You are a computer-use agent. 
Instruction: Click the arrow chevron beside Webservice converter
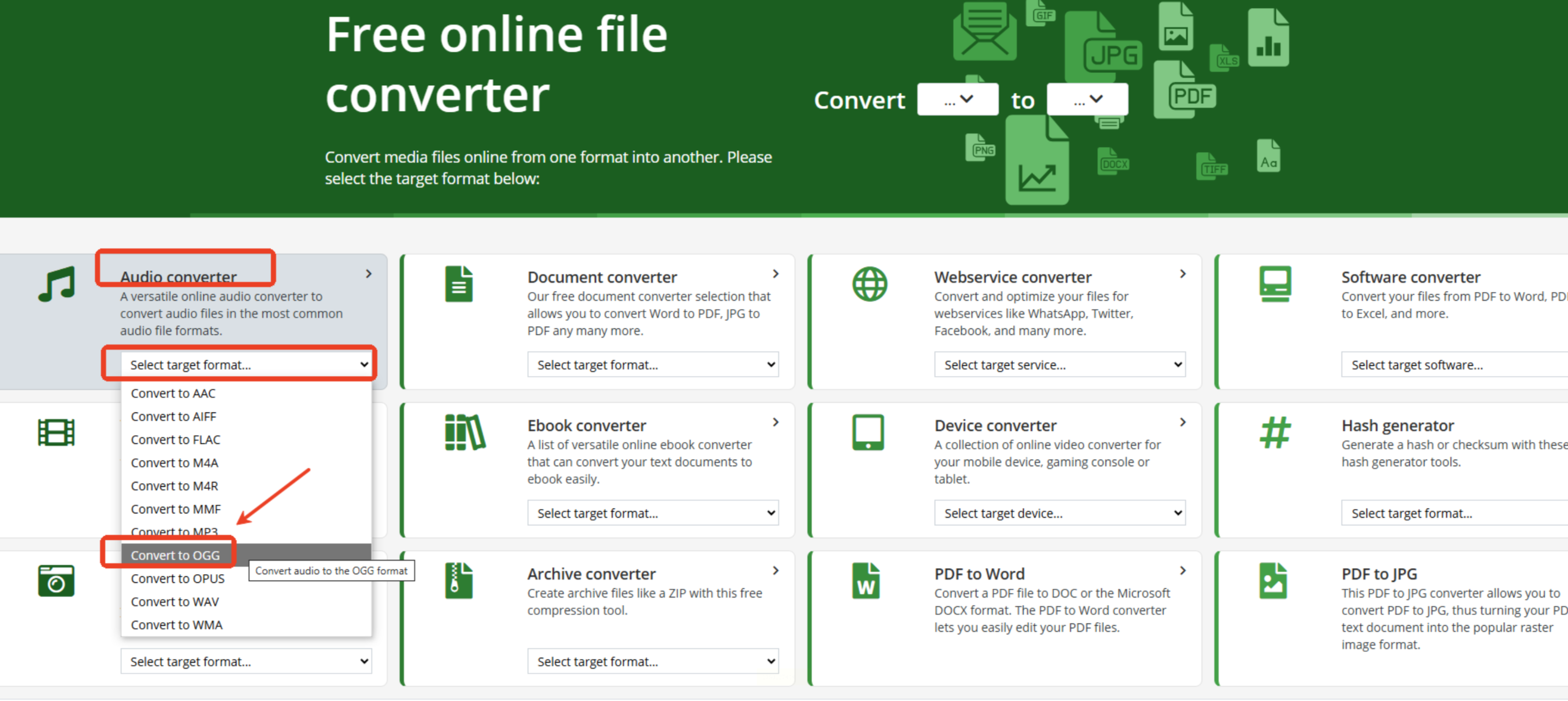click(x=1182, y=274)
